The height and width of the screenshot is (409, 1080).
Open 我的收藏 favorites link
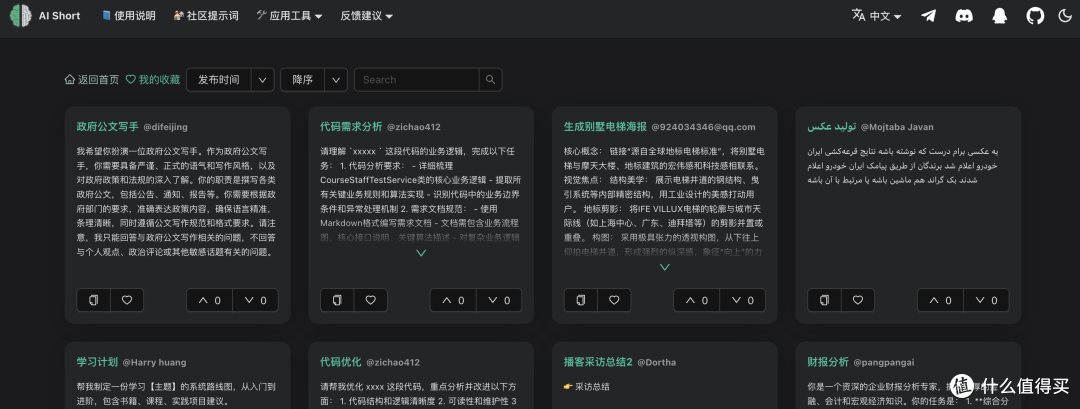tap(152, 80)
